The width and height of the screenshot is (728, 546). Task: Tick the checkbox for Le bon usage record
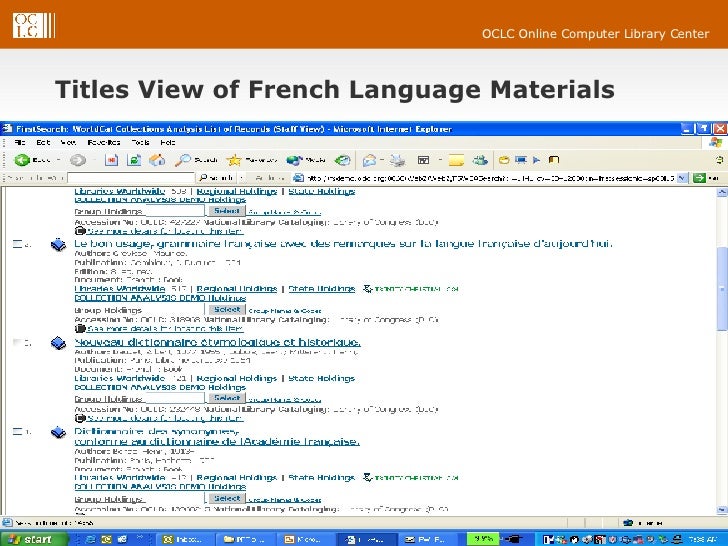pos(17,244)
